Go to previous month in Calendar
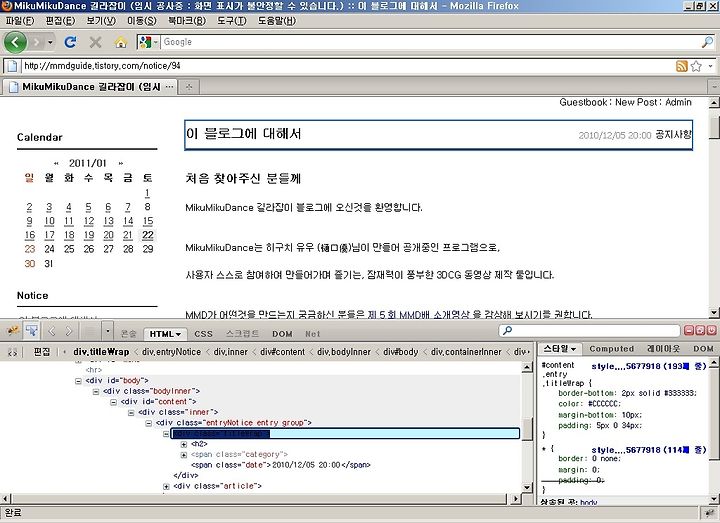The width and height of the screenshot is (720, 523). [56, 163]
